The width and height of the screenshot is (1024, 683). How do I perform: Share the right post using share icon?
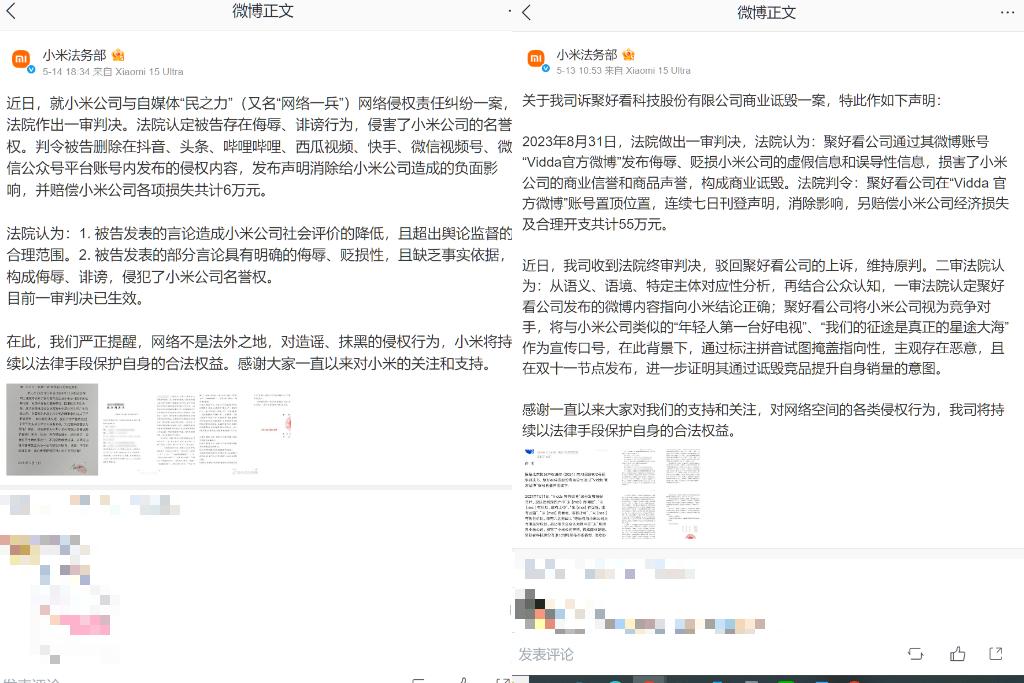point(996,653)
